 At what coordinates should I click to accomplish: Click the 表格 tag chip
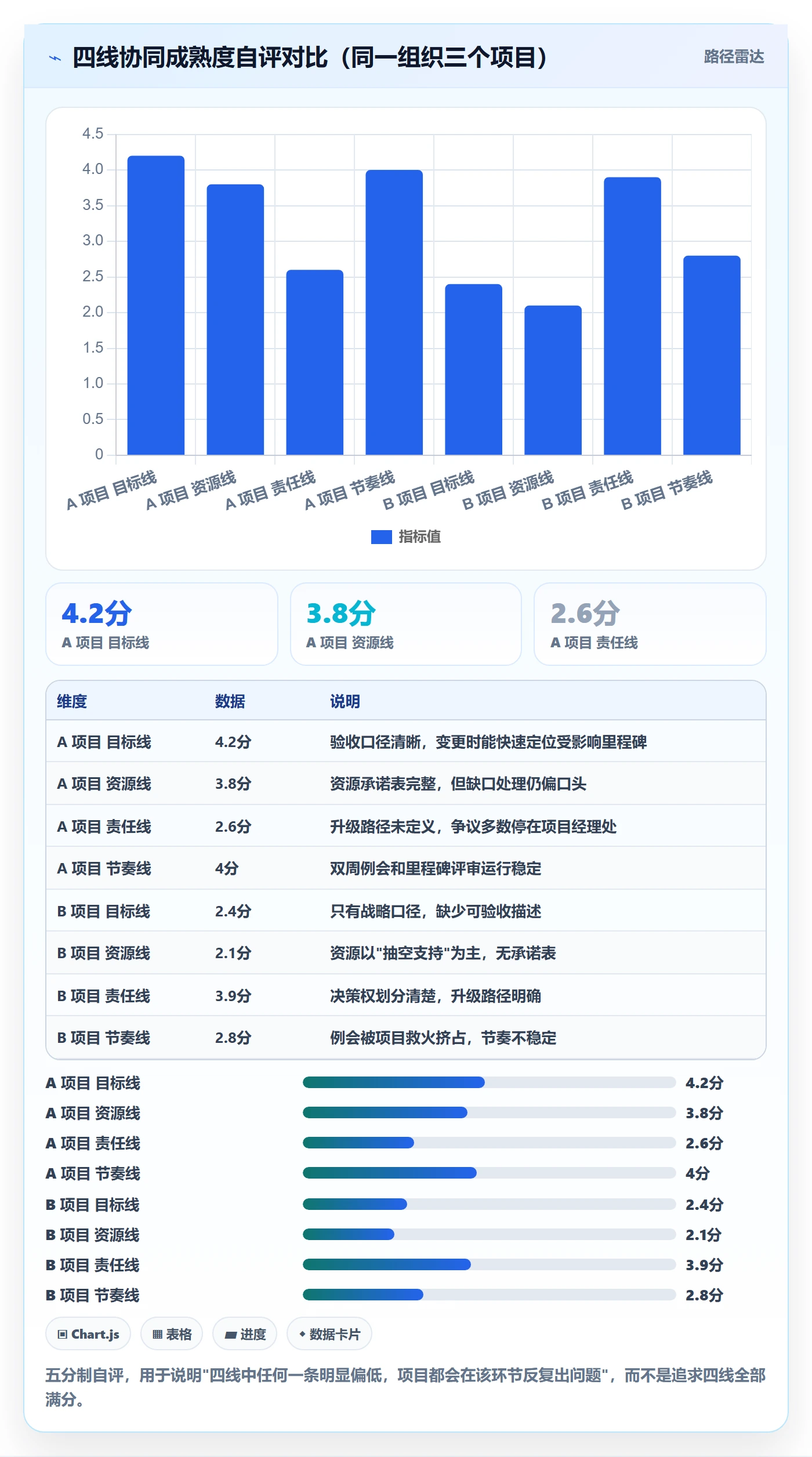[x=172, y=1334]
